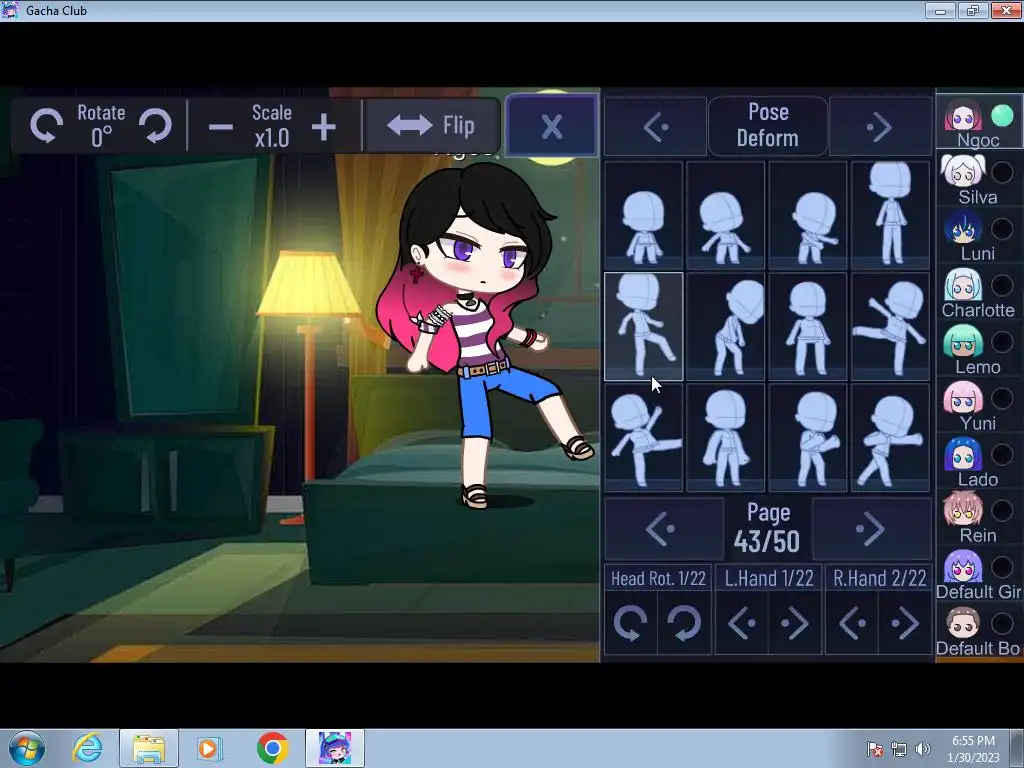Screen dimensions: 1024x768
Task: Rotate character clockwise
Action: 155,125
